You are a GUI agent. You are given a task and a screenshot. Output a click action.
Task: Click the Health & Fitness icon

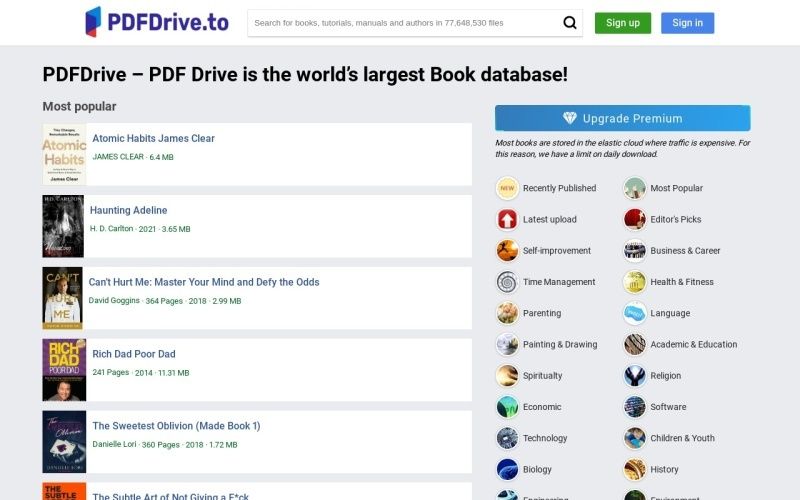(x=635, y=282)
